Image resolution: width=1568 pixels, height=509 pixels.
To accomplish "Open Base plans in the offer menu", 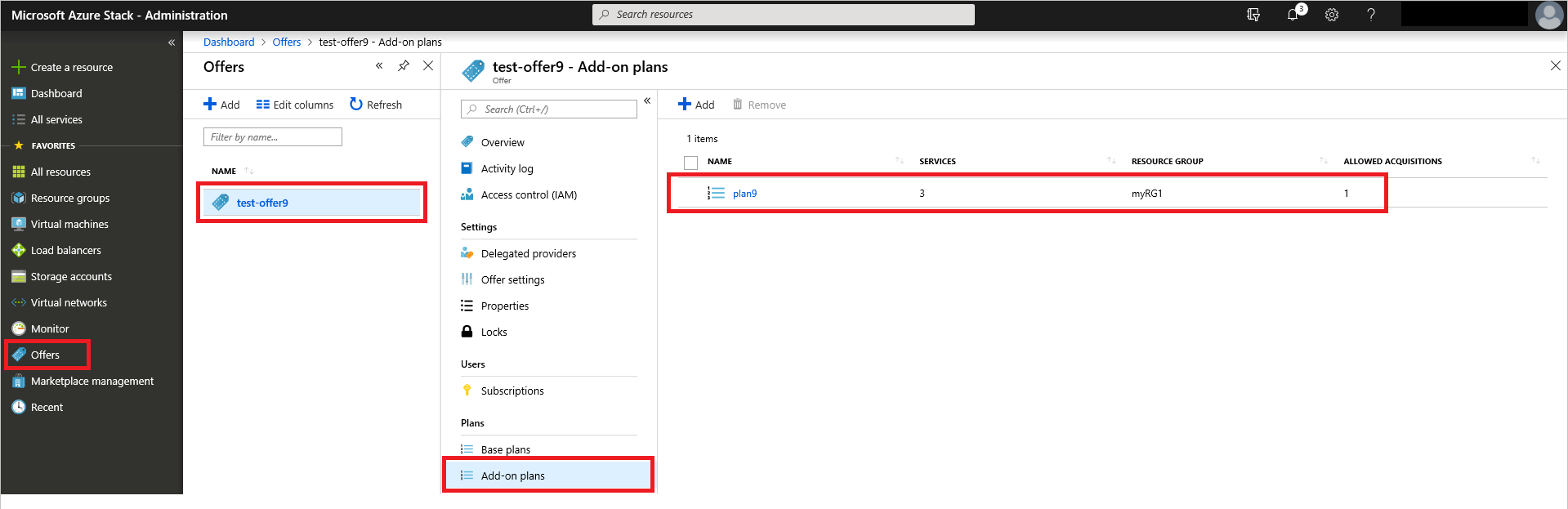I will (505, 449).
